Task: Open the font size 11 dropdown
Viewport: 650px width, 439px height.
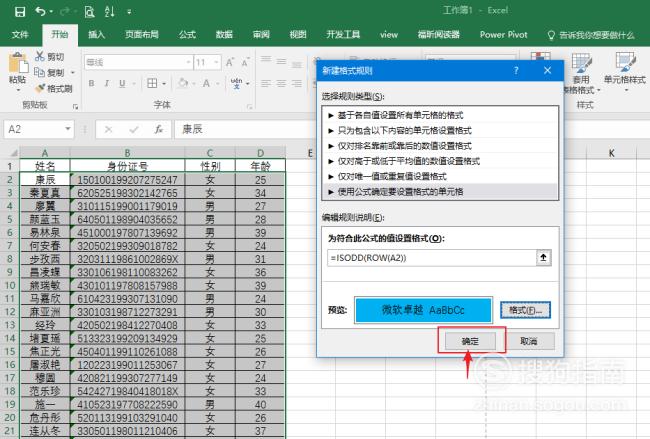Action: (x=216, y=63)
